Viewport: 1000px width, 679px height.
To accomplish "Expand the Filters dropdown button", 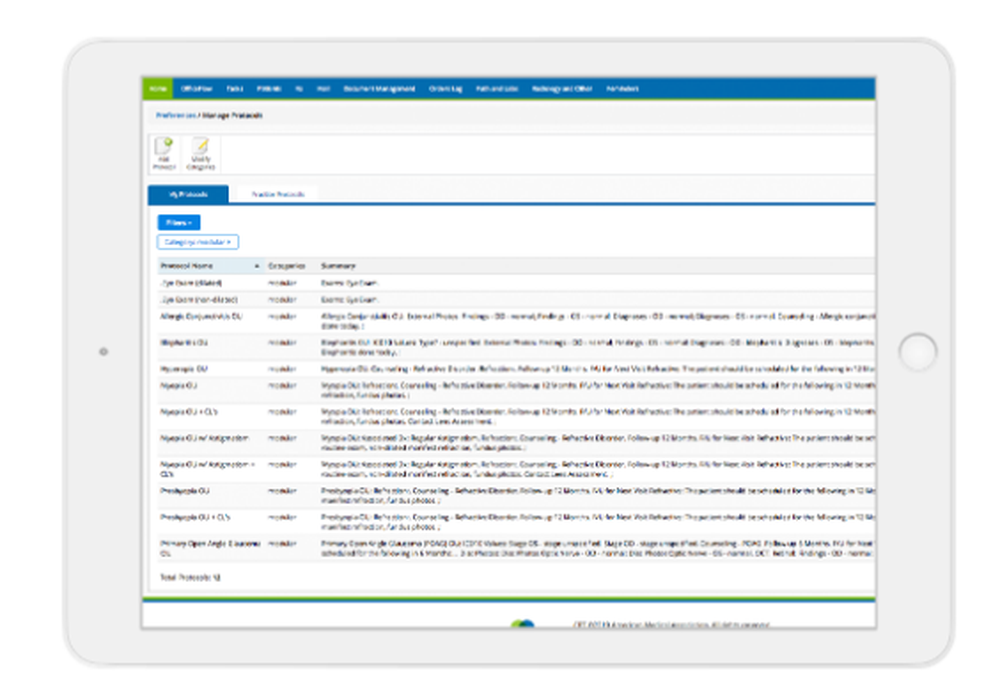I will click(179, 223).
